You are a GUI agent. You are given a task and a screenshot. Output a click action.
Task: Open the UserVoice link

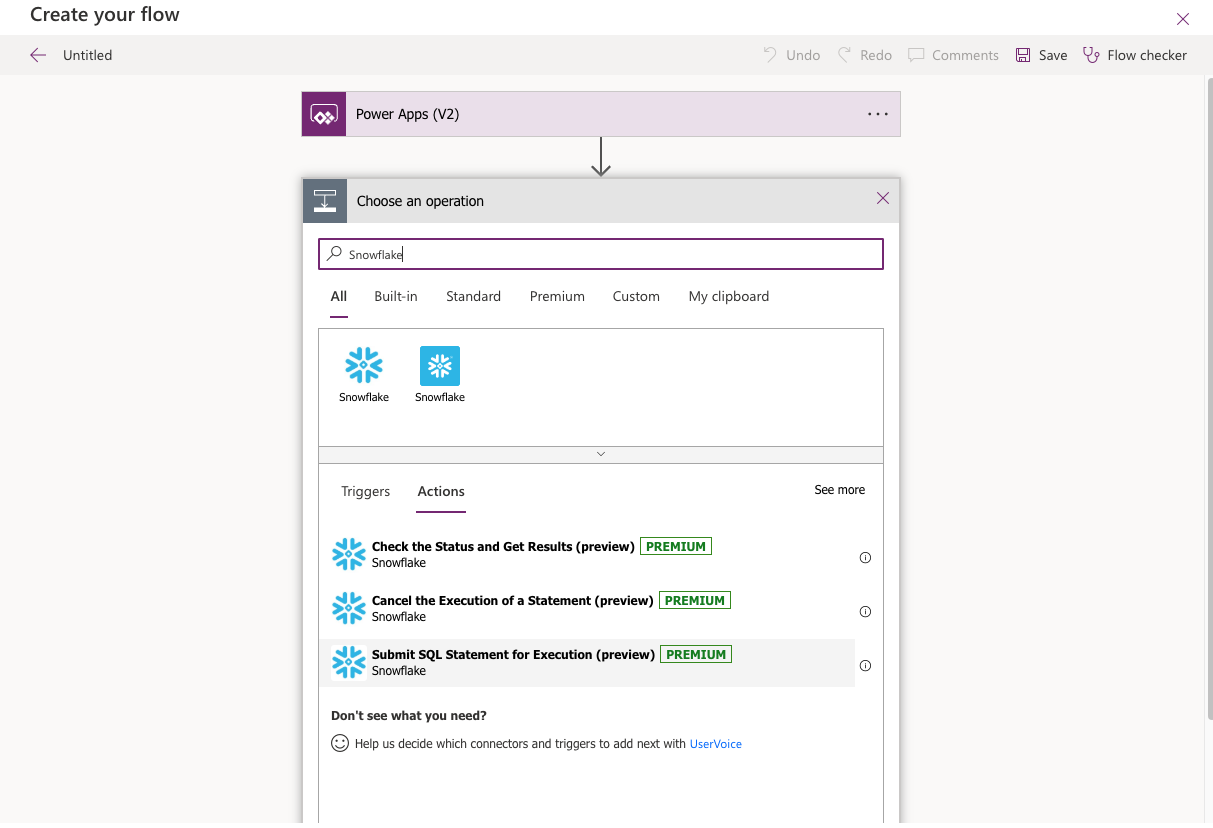click(x=715, y=744)
